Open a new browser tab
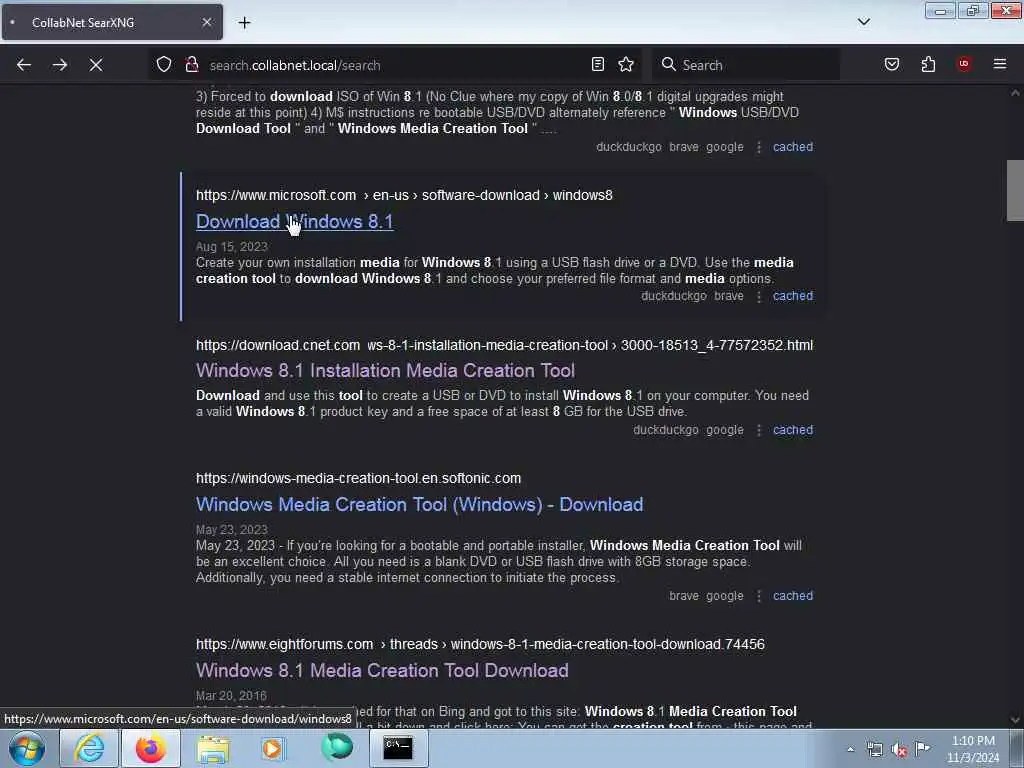 tap(244, 23)
